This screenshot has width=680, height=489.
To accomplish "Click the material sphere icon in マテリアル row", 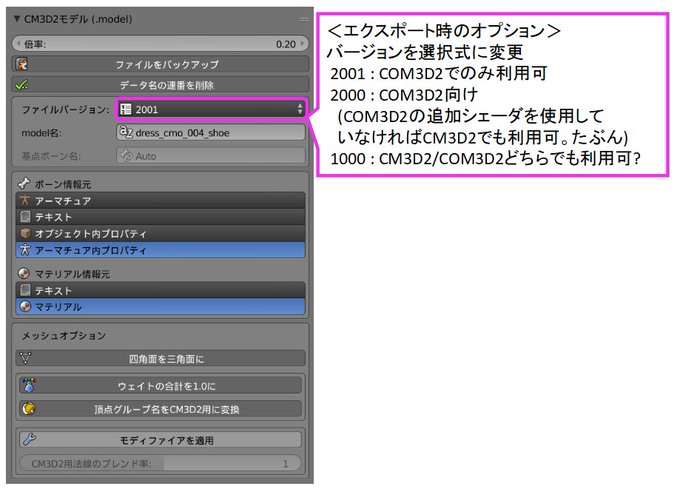I will [x=25, y=306].
